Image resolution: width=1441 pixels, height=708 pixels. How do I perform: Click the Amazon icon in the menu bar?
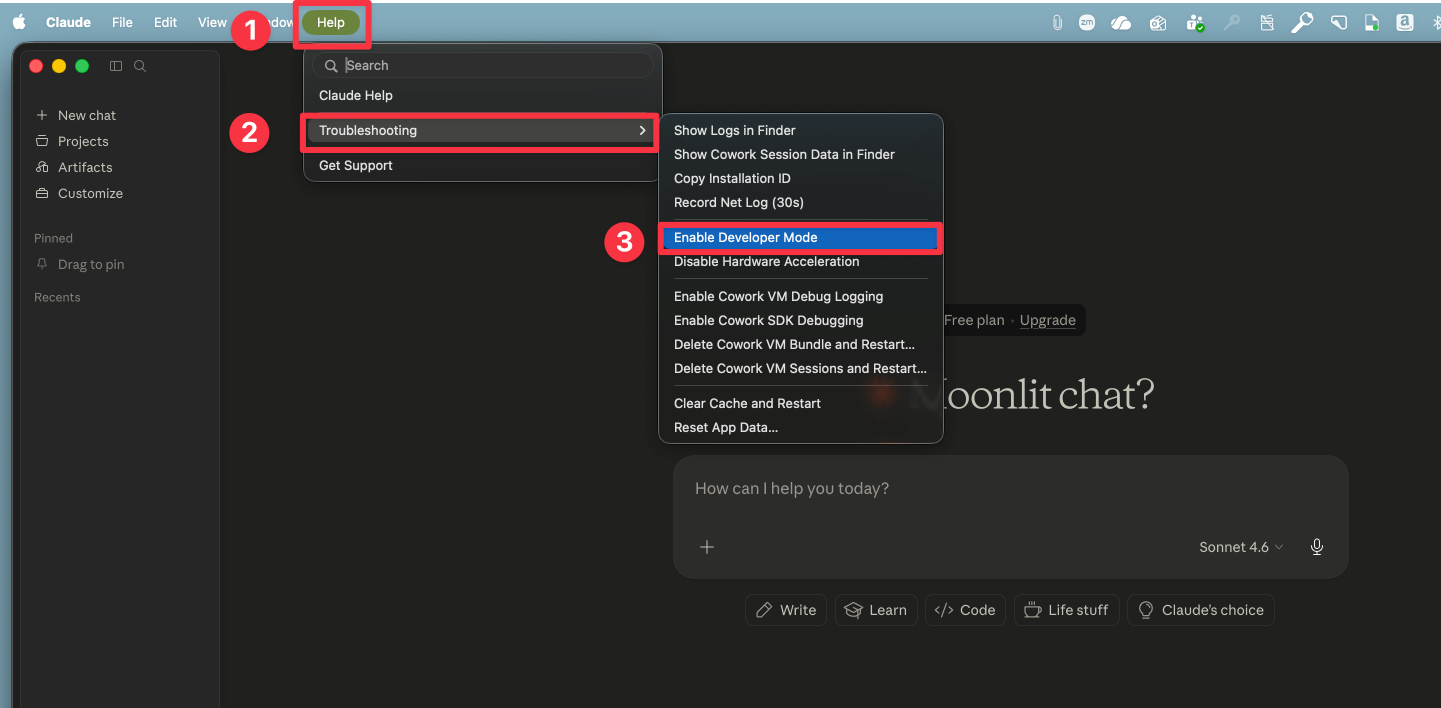click(1404, 22)
